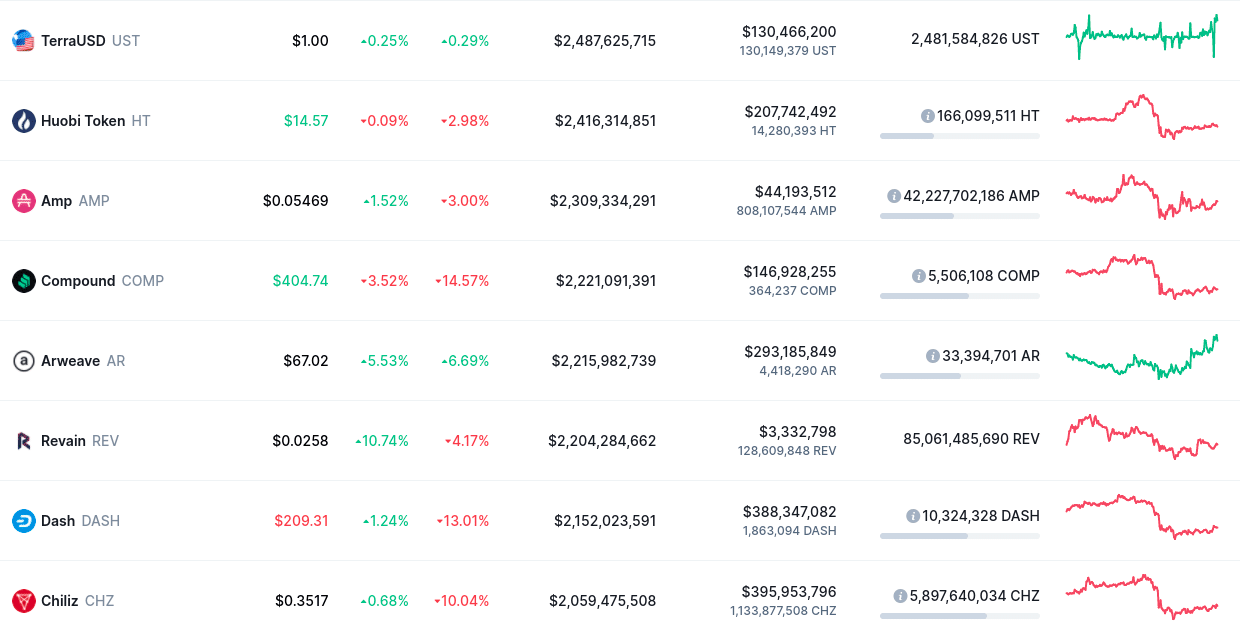Select Compound market cap $2,221,091,391
This screenshot has height=640, width=1240.
click(x=606, y=281)
